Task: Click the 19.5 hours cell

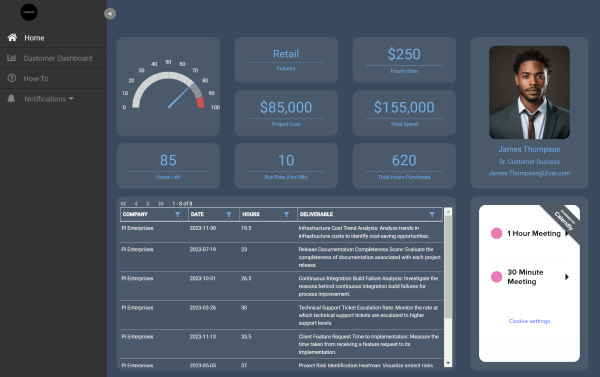Action: click(x=246, y=228)
